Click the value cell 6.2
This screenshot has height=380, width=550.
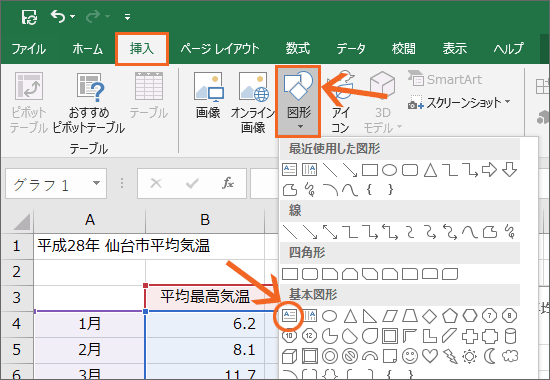click(205, 324)
